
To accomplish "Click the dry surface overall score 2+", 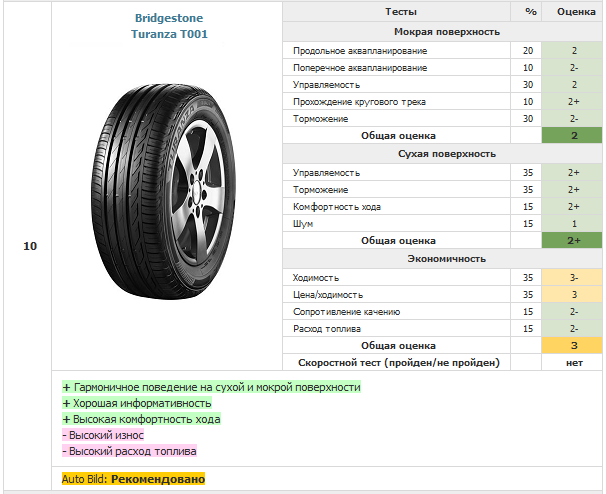I will (572, 240).
